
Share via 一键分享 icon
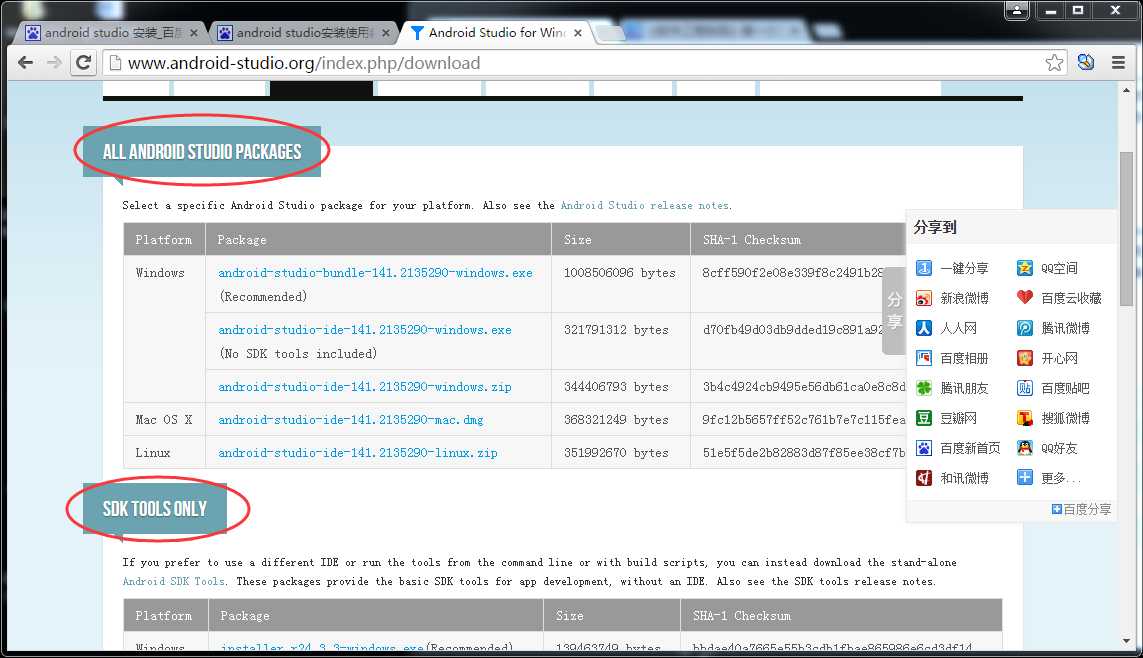924,268
